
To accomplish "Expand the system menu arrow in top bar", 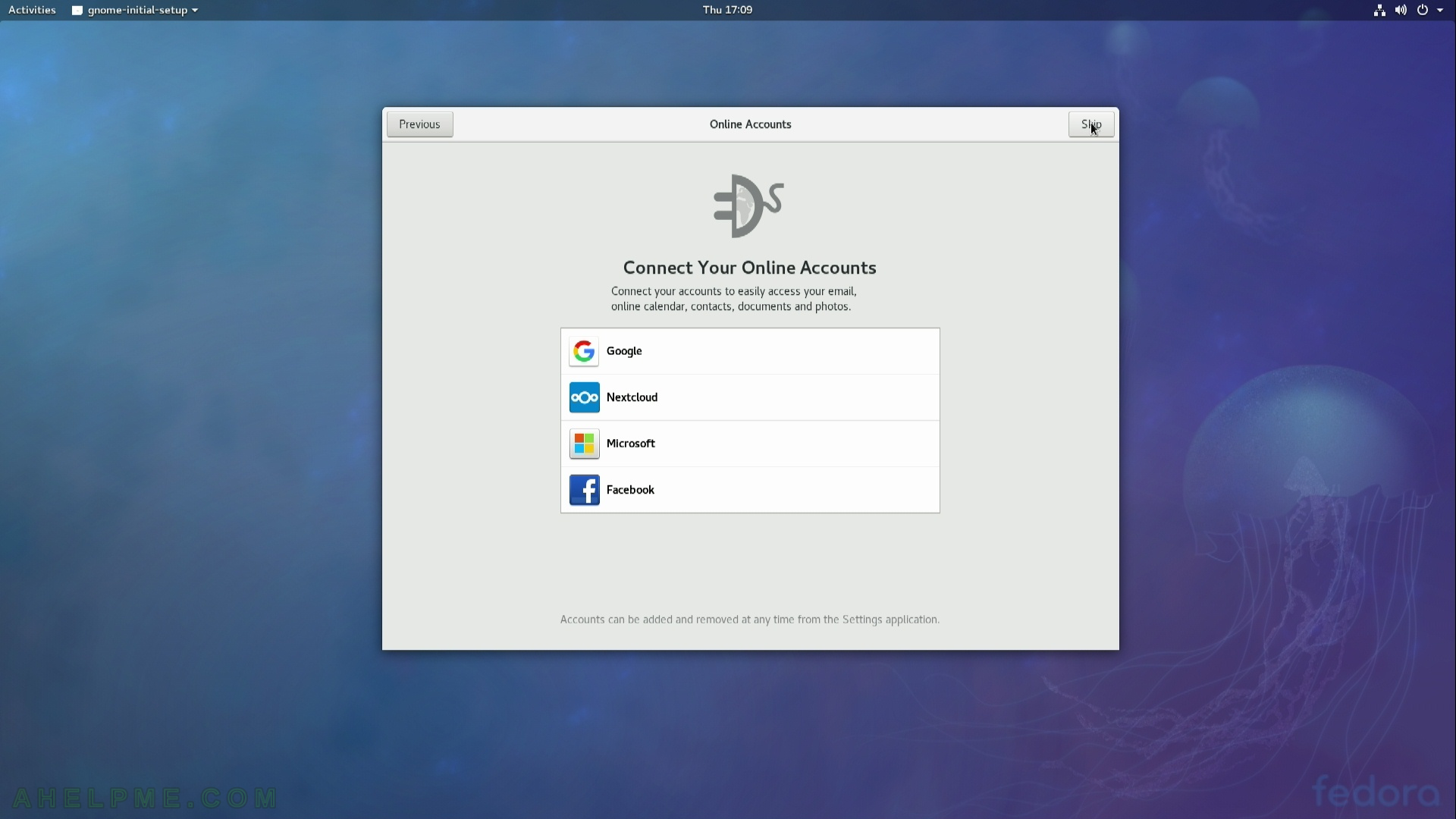I will coord(1440,10).
